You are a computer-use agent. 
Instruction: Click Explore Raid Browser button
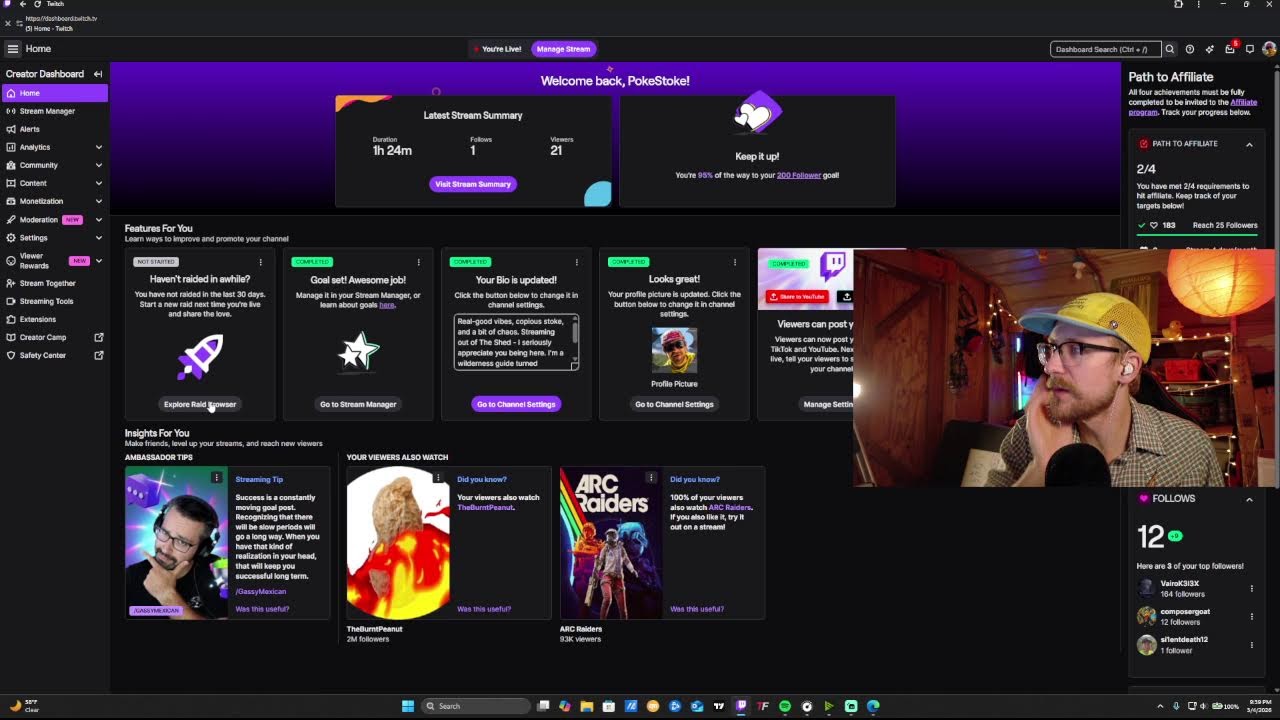click(x=200, y=404)
